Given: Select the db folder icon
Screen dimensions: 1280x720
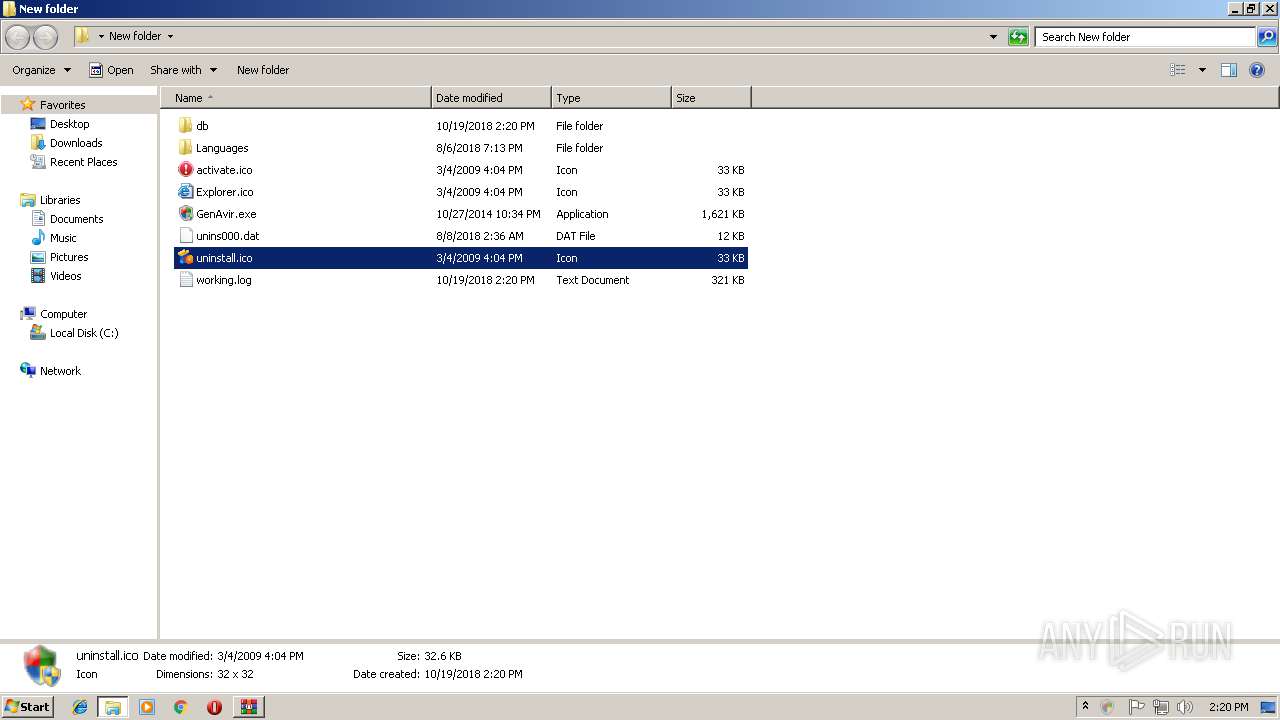Looking at the screenshot, I should click(185, 126).
